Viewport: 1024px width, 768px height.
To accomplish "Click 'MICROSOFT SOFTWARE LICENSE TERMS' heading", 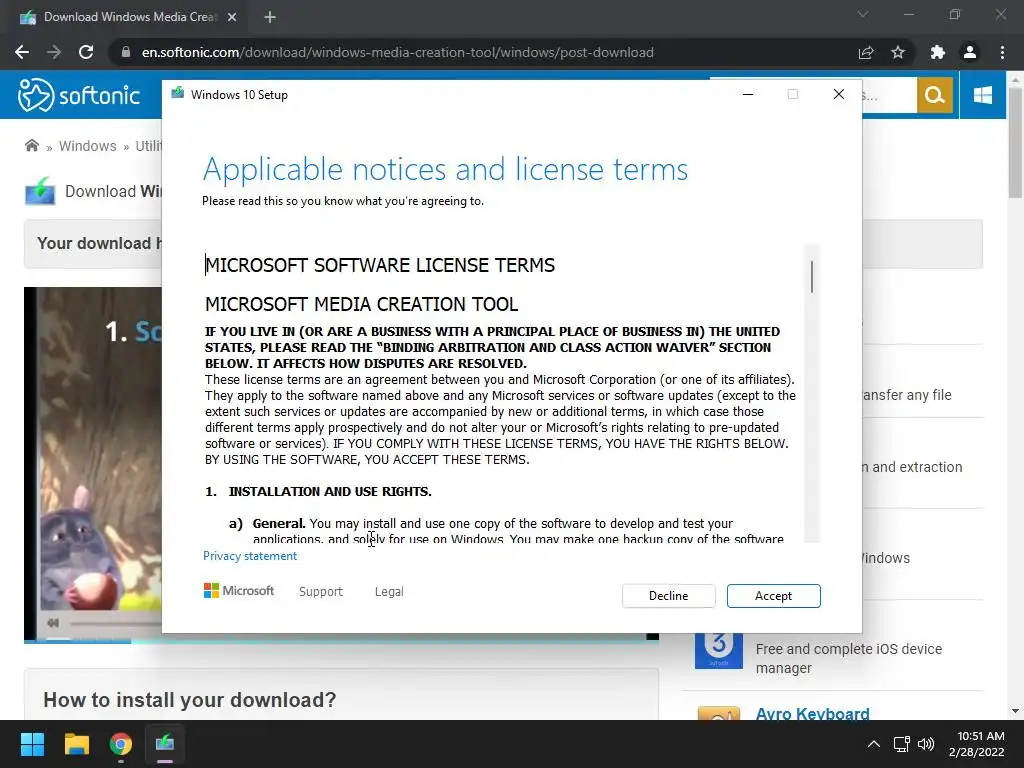I will [x=379, y=265].
